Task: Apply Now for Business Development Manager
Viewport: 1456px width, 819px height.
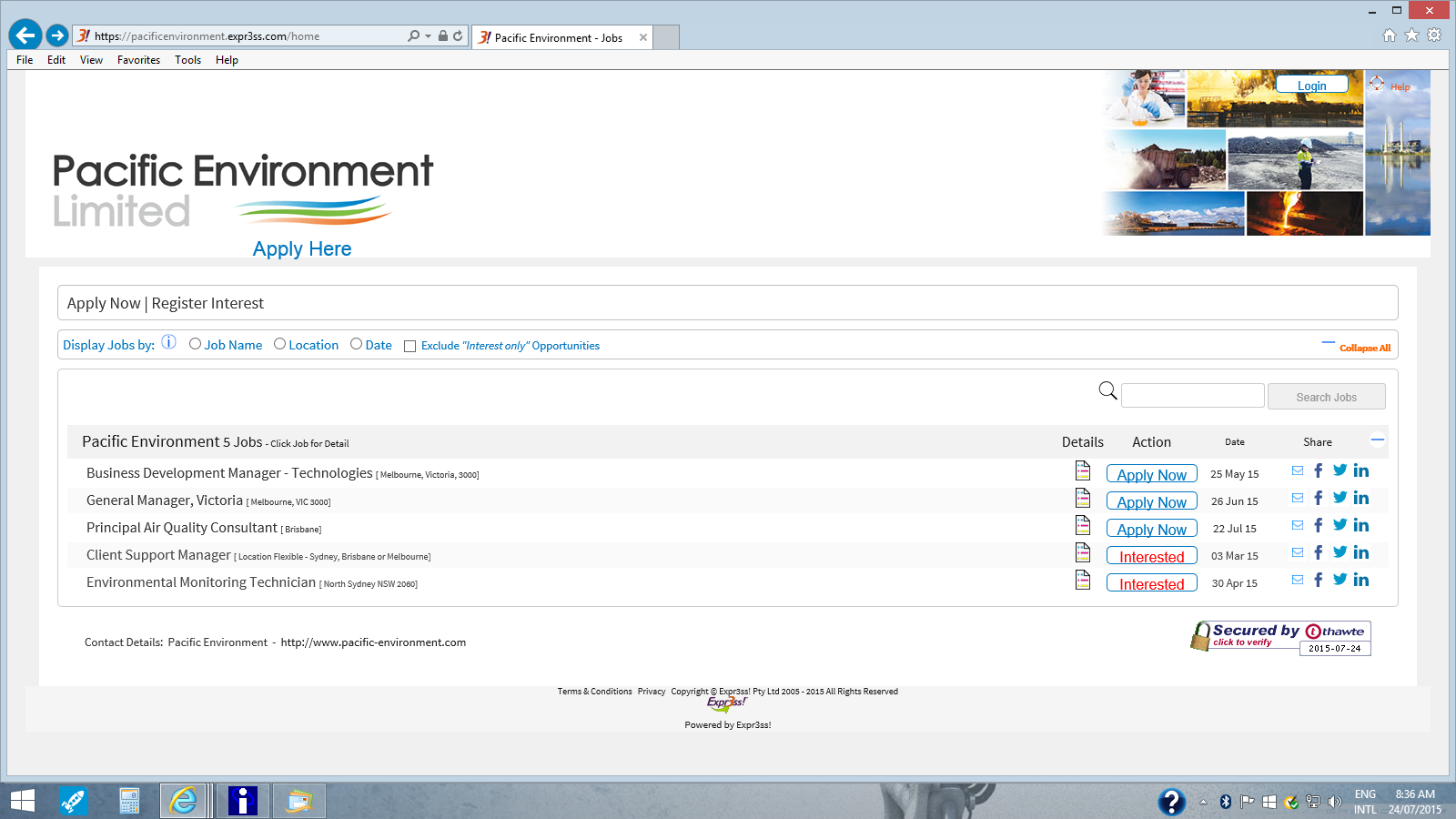Action: click(x=1151, y=474)
